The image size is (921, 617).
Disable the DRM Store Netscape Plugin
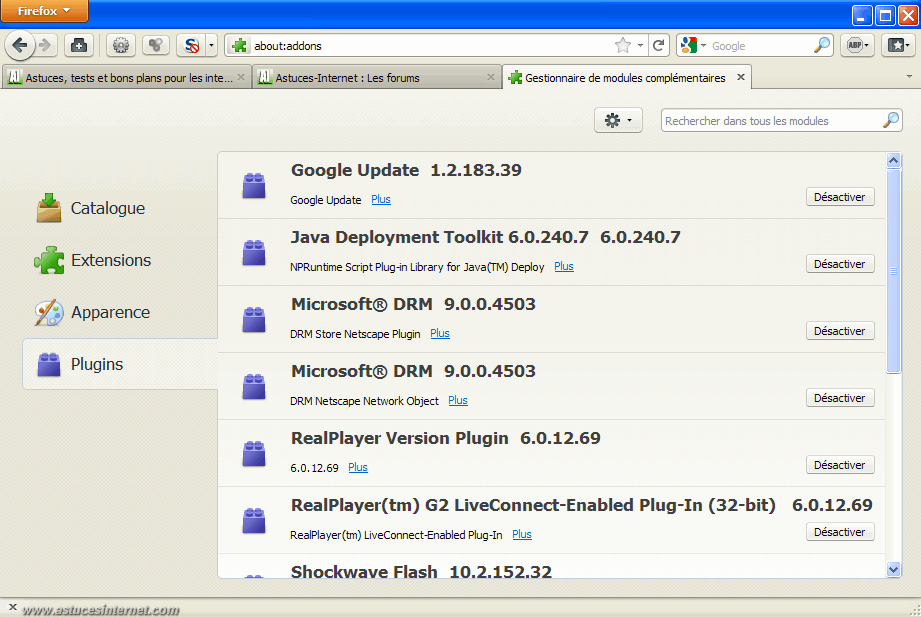[x=840, y=331]
